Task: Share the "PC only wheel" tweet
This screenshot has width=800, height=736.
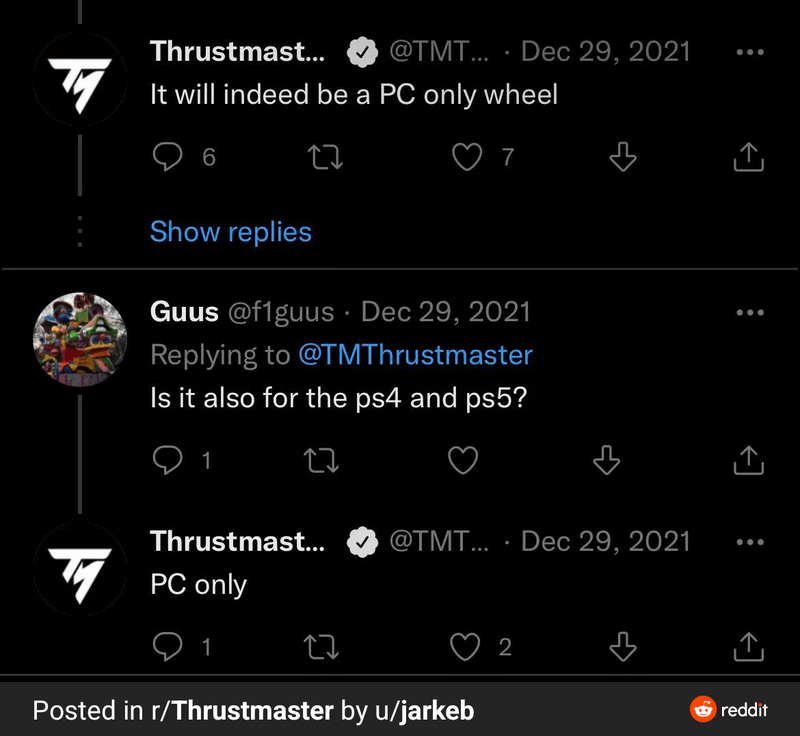Action: [x=749, y=157]
